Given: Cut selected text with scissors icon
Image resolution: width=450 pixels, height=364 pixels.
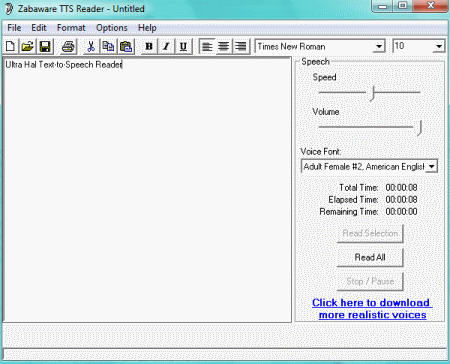Looking at the screenshot, I should (91, 47).
